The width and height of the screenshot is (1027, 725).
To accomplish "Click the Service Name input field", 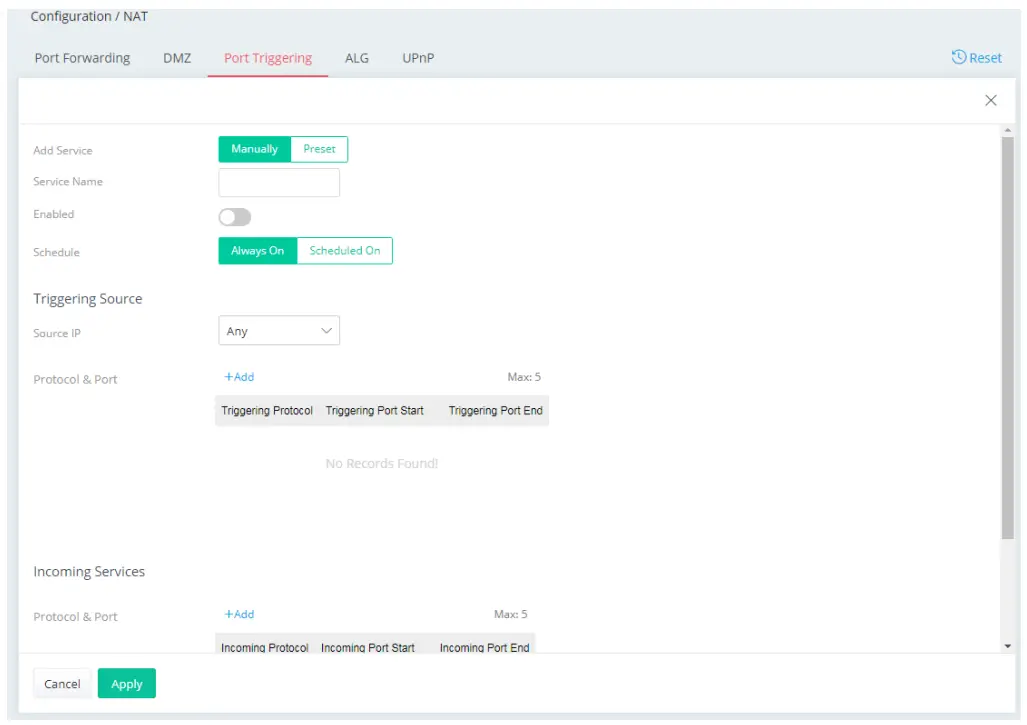I will [279, 182].
